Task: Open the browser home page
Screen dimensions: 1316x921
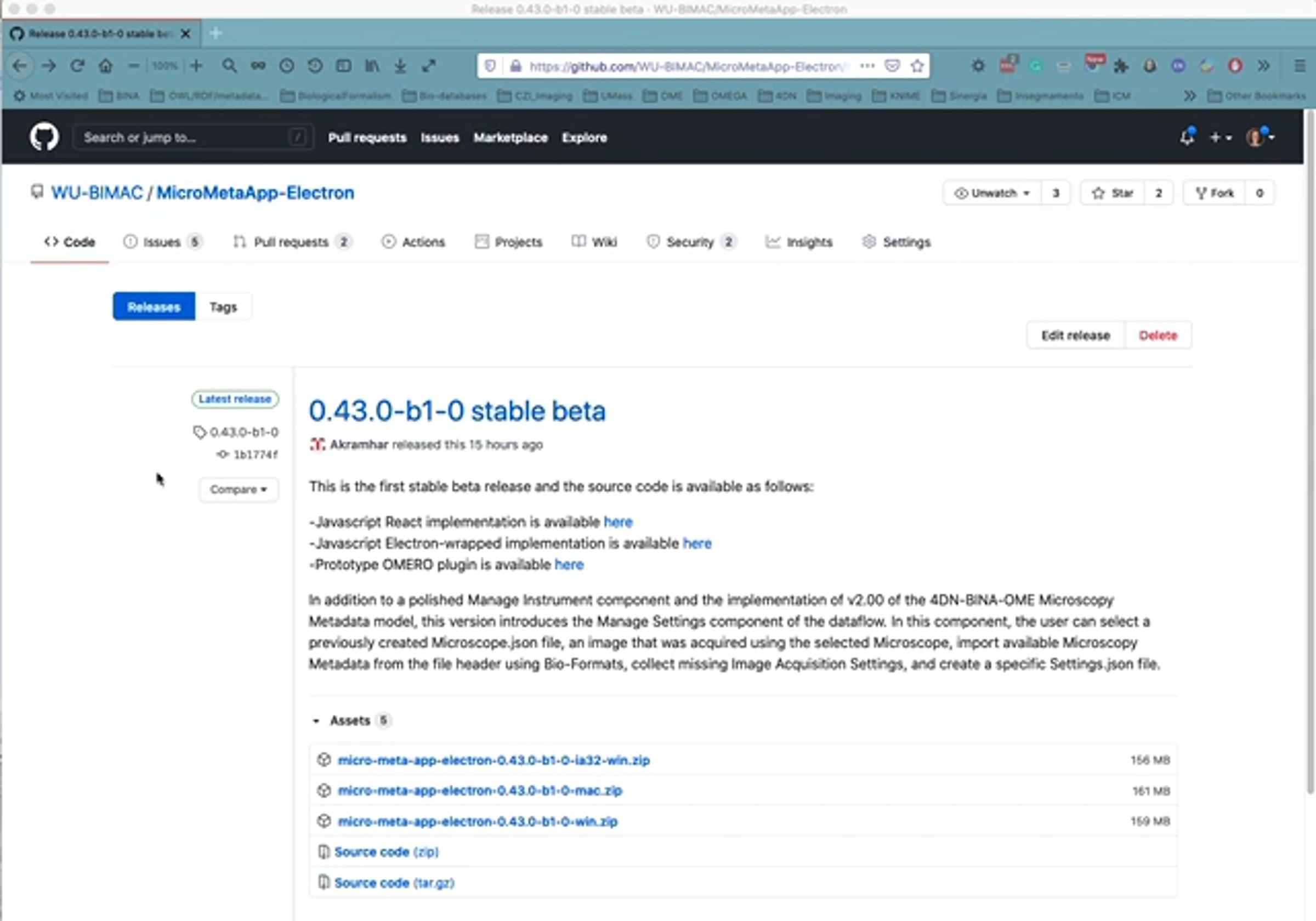Action: 105,66
